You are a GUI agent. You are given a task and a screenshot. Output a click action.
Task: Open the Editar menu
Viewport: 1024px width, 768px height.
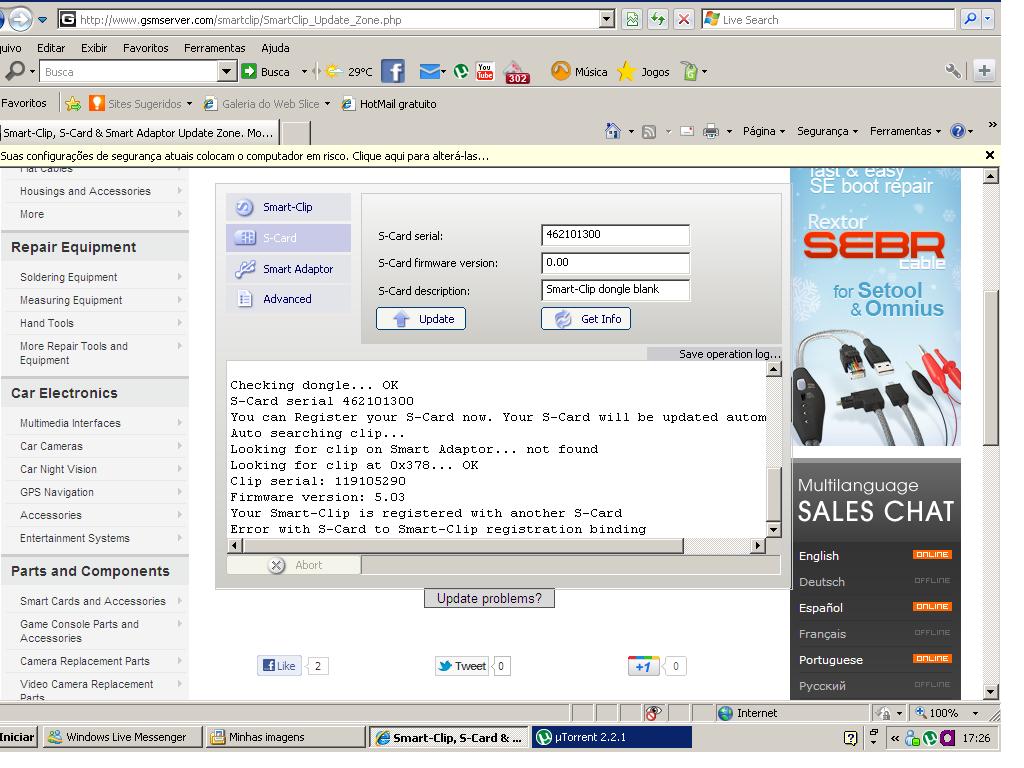pos(51,48)
